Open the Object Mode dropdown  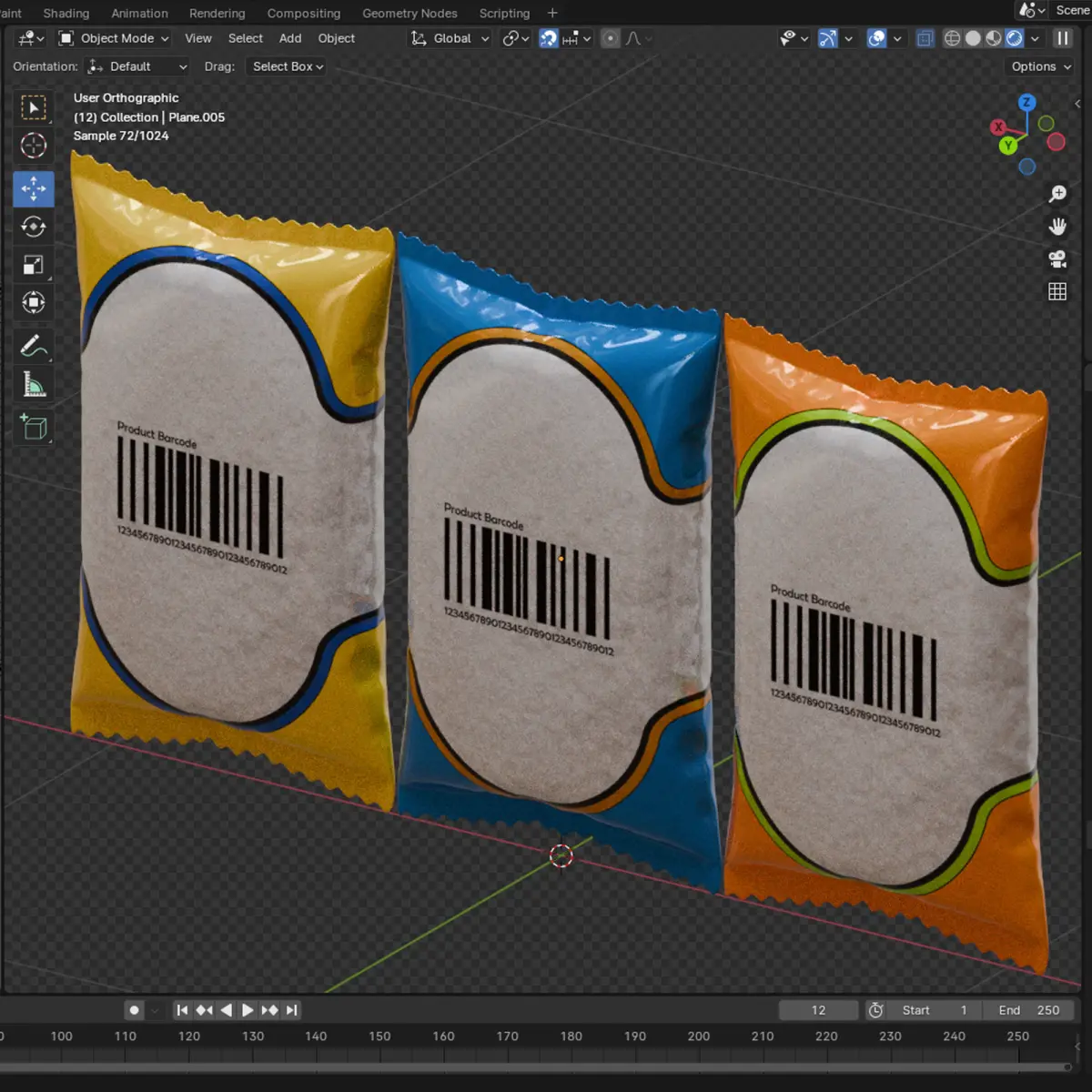114,38
